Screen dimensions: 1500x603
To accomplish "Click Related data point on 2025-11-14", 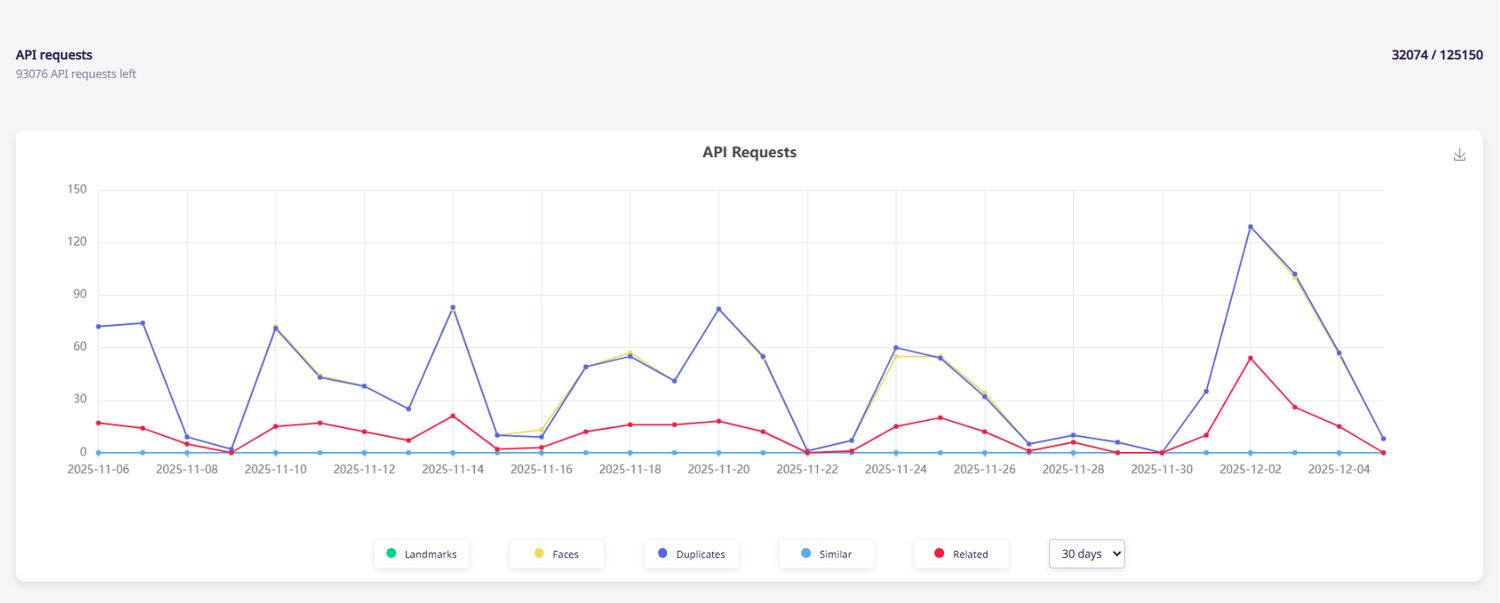I will (453, 416).
